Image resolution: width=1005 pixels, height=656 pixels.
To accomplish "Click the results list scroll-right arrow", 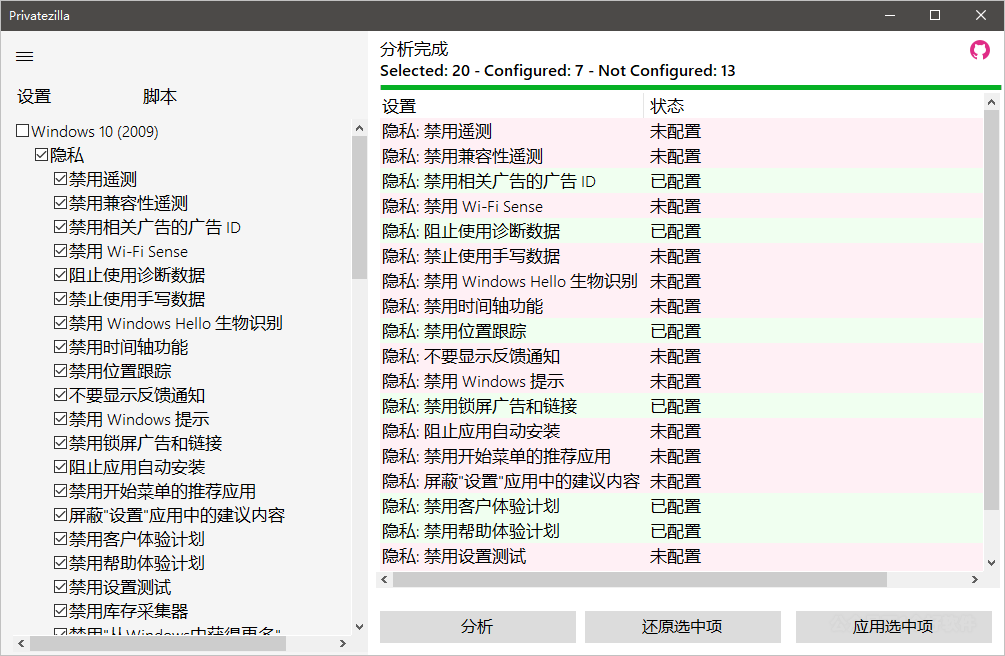I will (975, 579).
